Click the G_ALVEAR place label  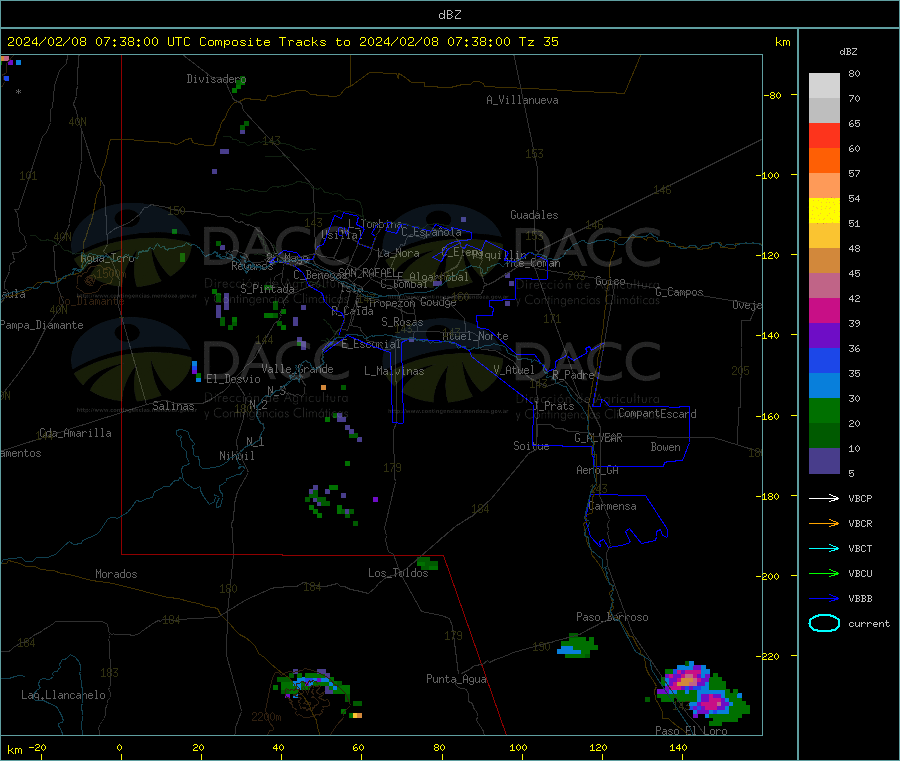click(x=598, y=438)
